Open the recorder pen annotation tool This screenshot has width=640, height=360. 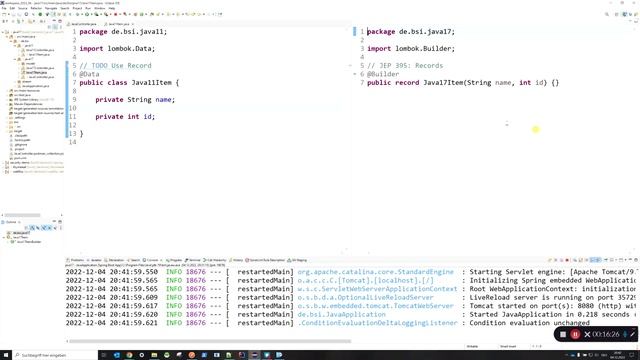click(x=633, y=334)
